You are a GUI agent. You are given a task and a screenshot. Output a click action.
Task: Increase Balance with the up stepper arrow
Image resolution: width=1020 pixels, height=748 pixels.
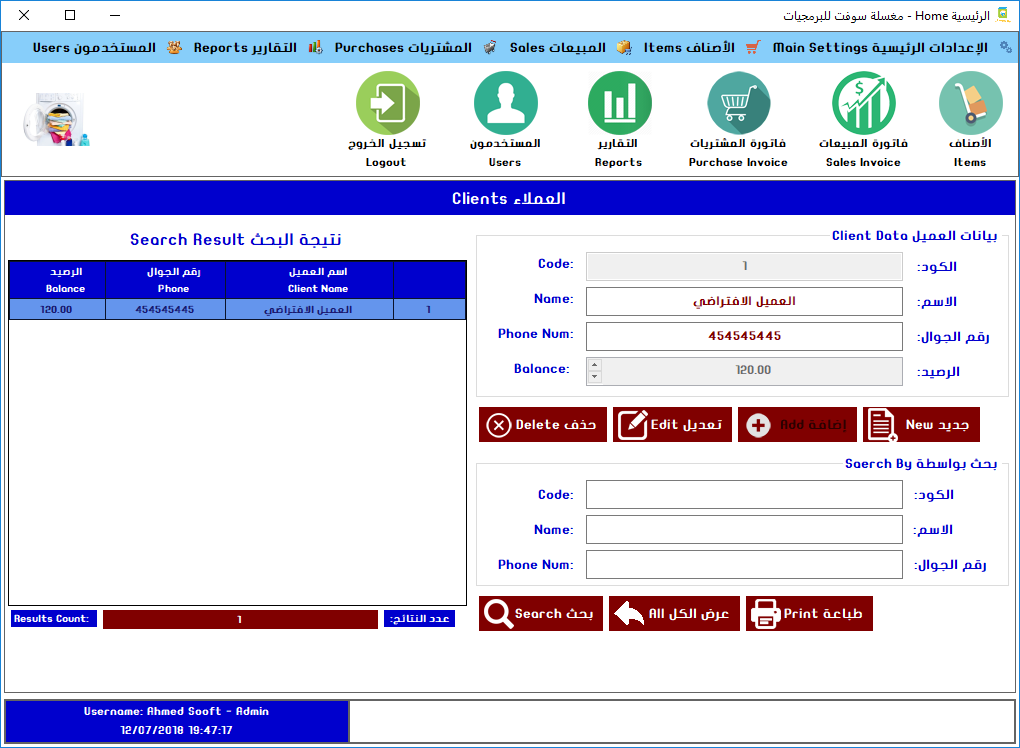pyautogui.click(x=595, y=365)
